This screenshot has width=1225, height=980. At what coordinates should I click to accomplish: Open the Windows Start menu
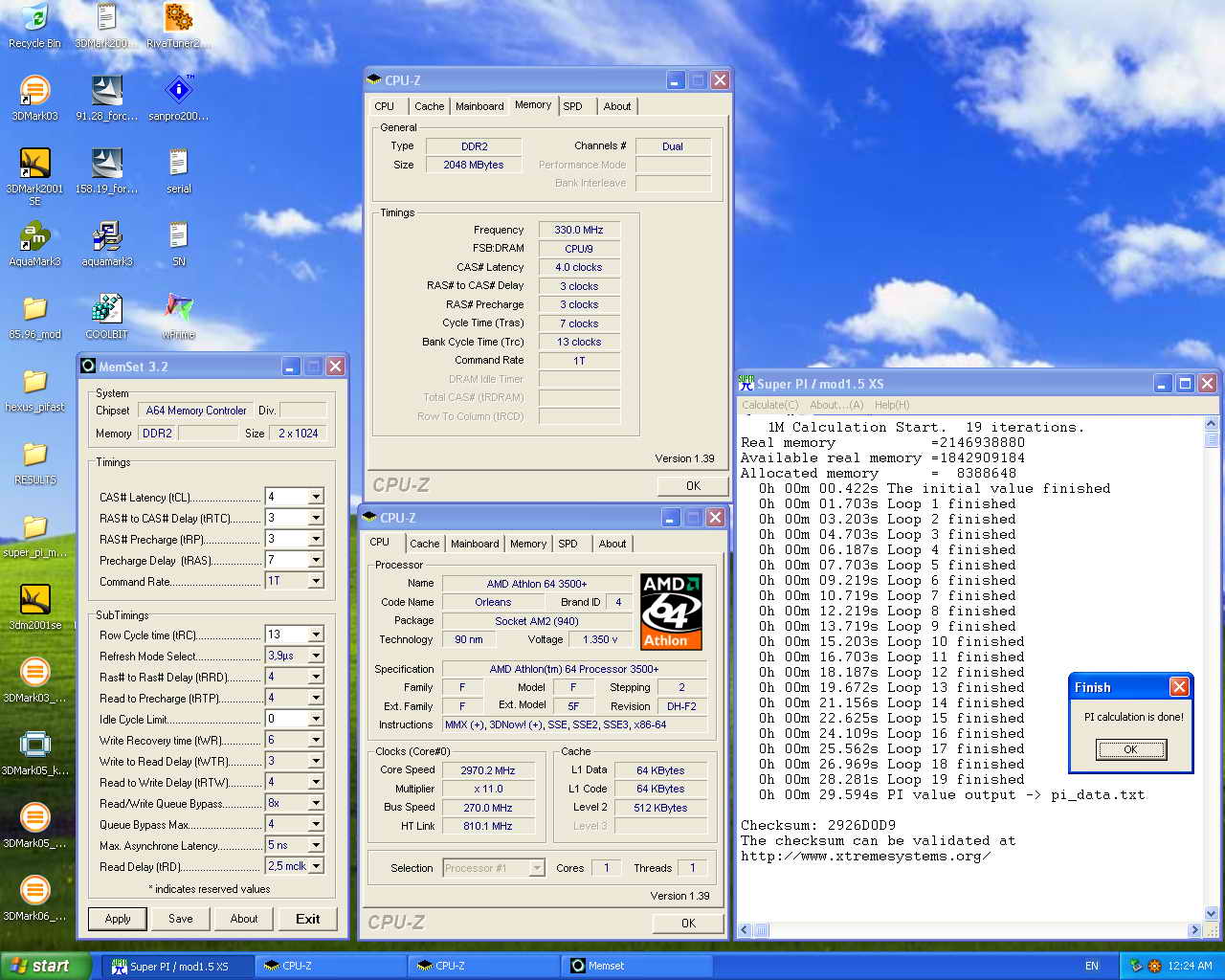(x=45, y=966)
